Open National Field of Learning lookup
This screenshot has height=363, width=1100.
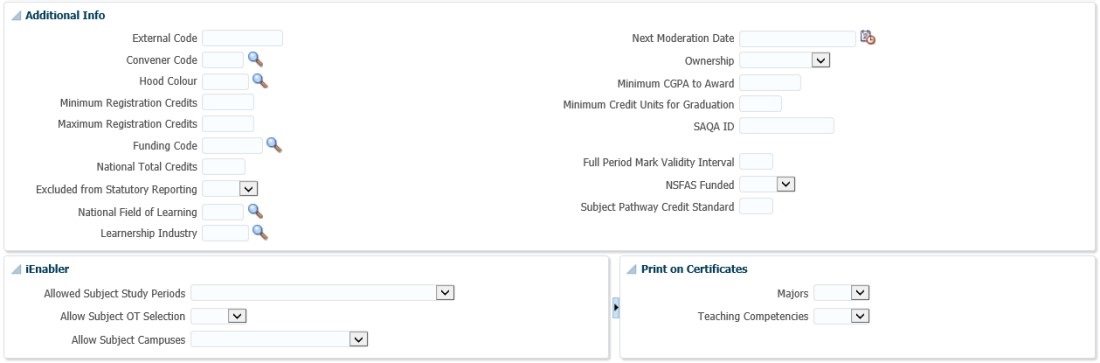[x=255, y=211]
